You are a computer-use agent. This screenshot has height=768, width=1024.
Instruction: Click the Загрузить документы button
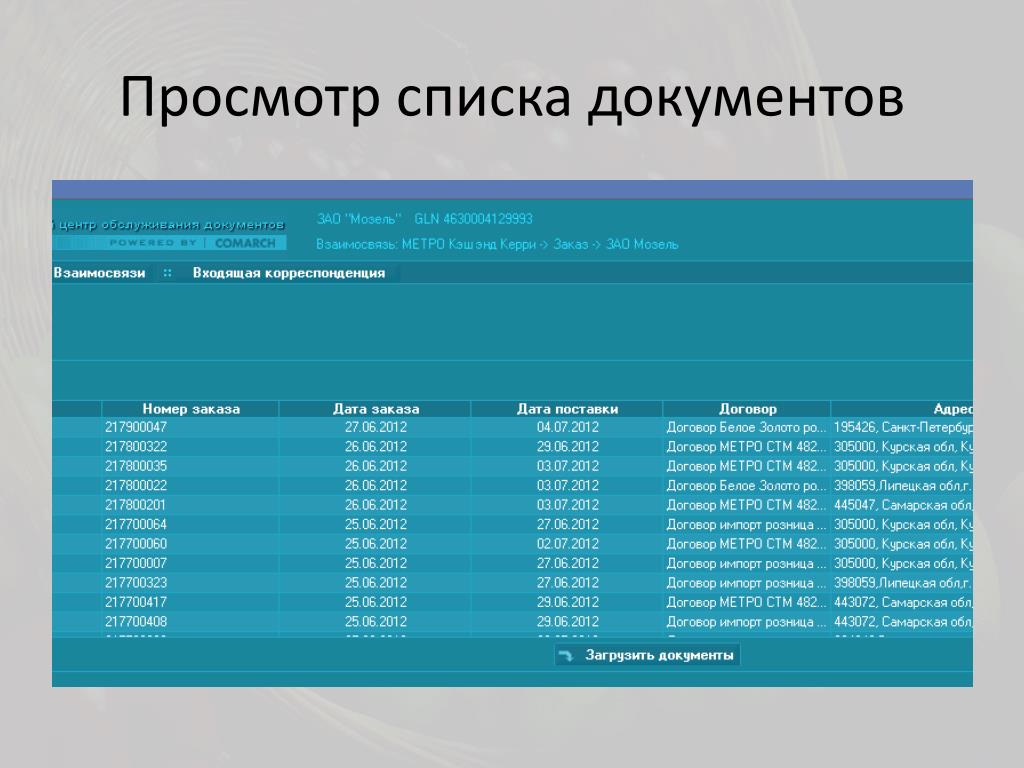[x=647, y=655]
